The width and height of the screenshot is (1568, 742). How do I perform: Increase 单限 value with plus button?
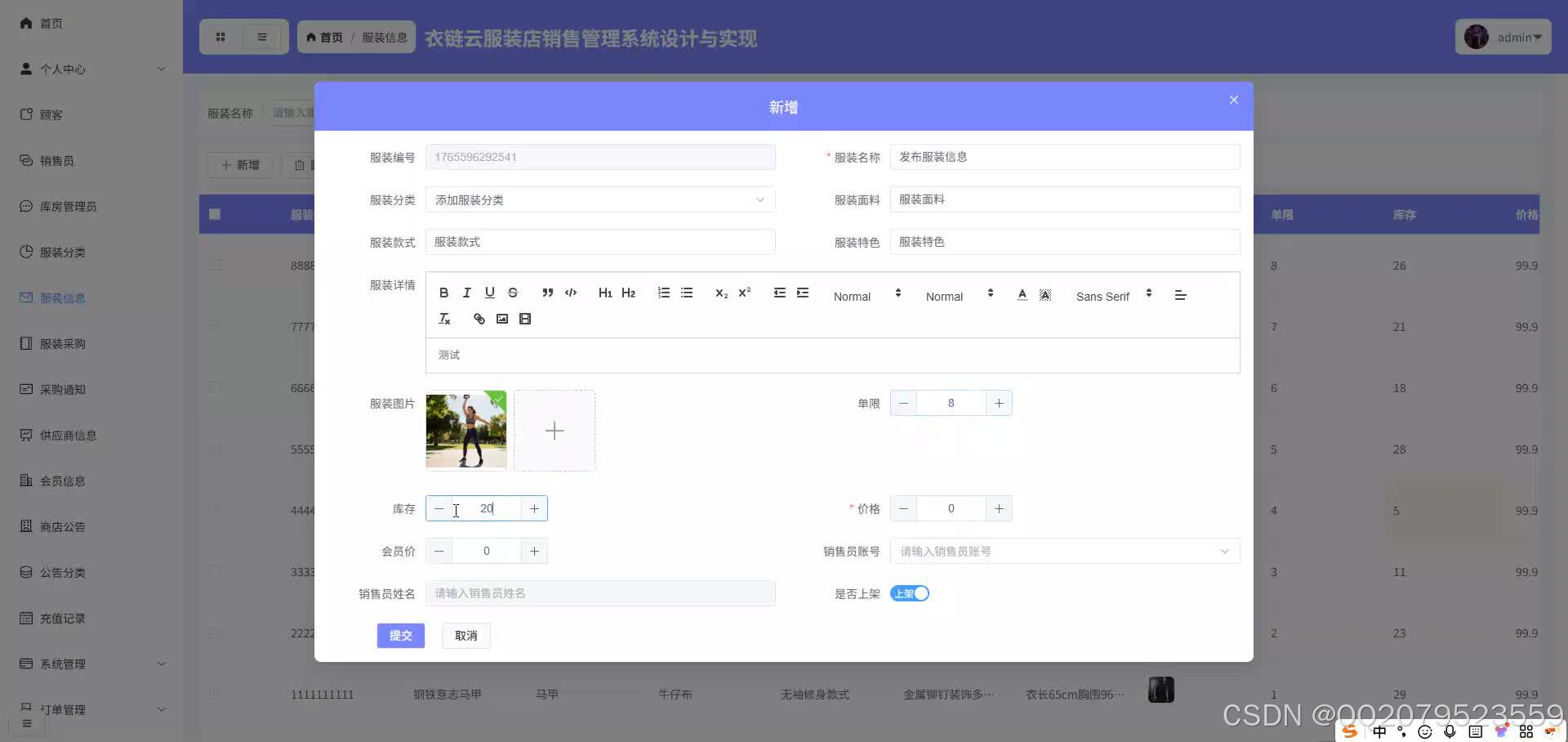(999, 403)
